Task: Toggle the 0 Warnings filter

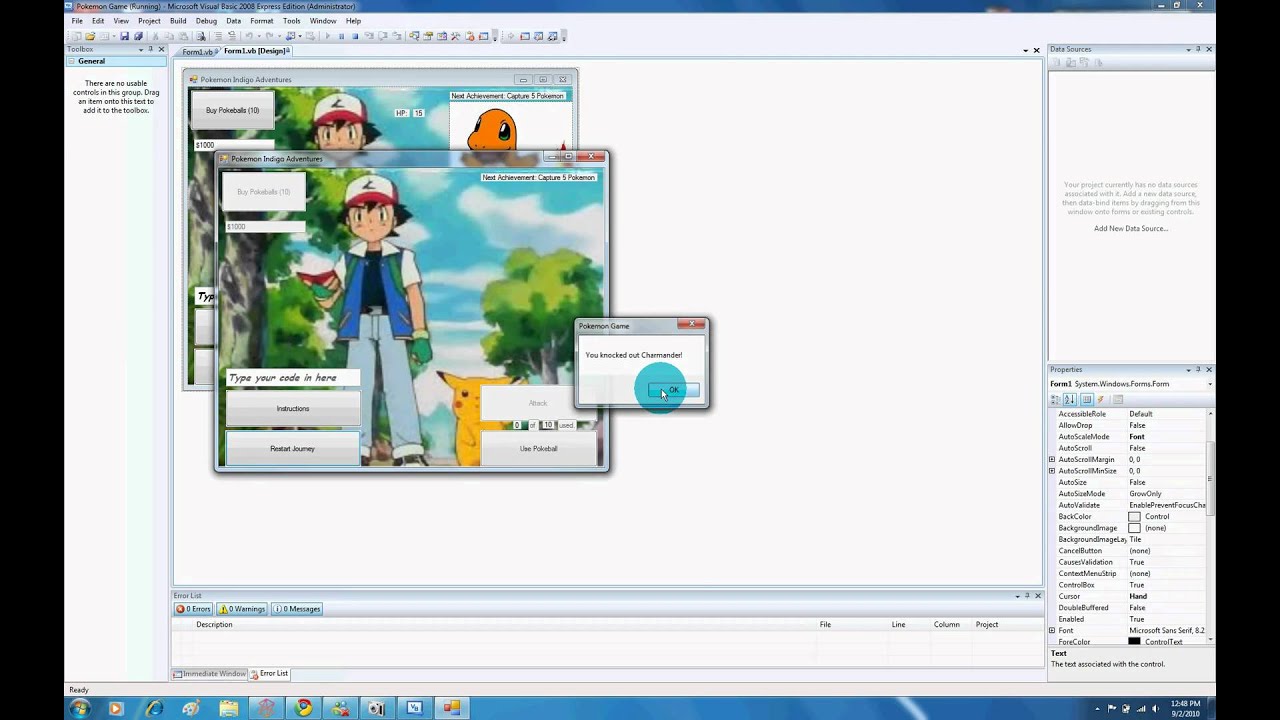Action: (242, 609)
